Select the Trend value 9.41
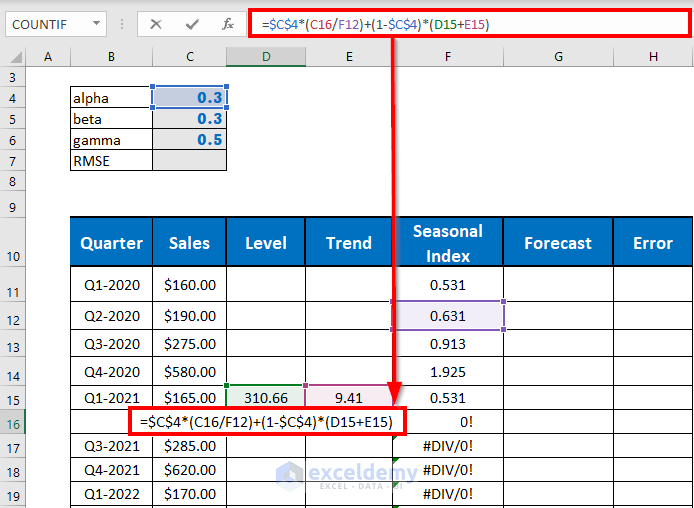Screen dimensions: 694x508 point(348,398)
